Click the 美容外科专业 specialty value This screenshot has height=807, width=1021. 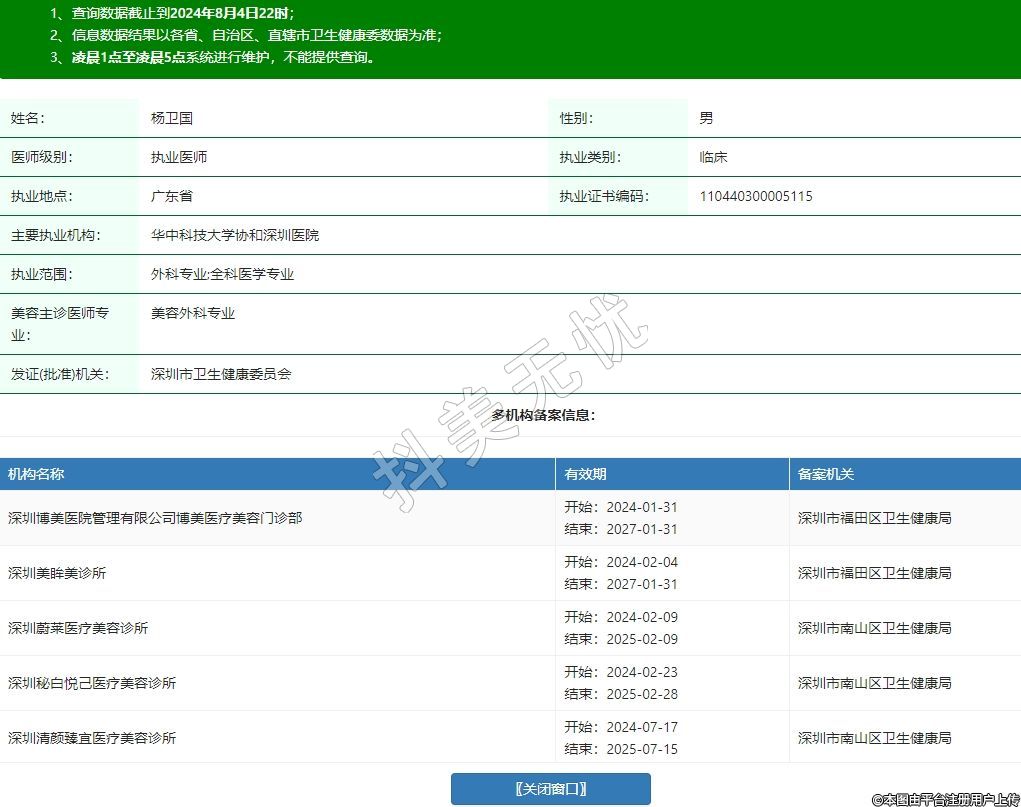click(193, 313)
